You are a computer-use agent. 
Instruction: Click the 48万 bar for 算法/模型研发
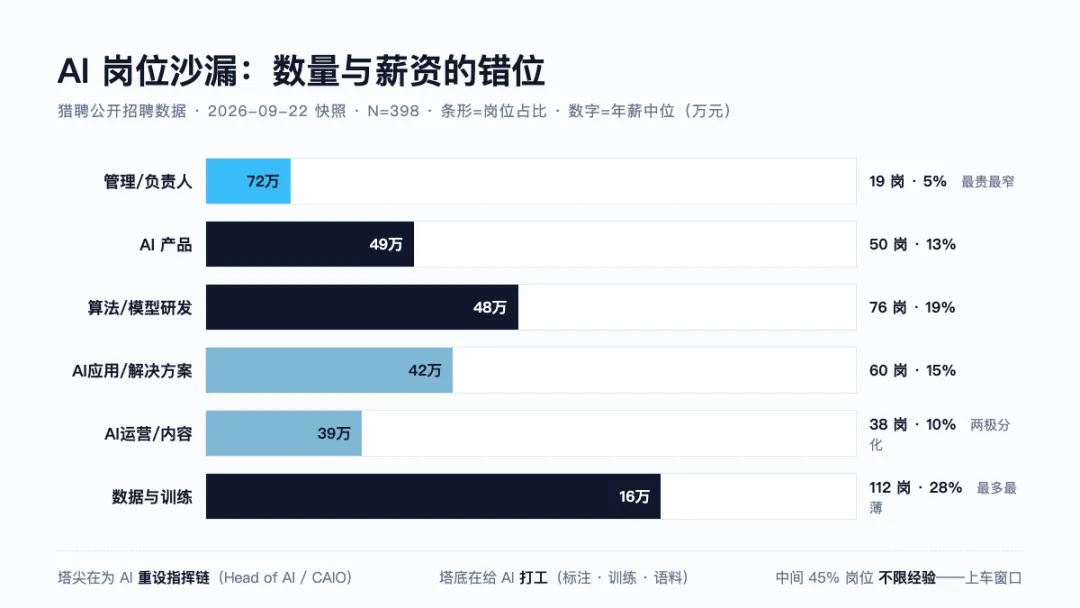click(362, 307)
